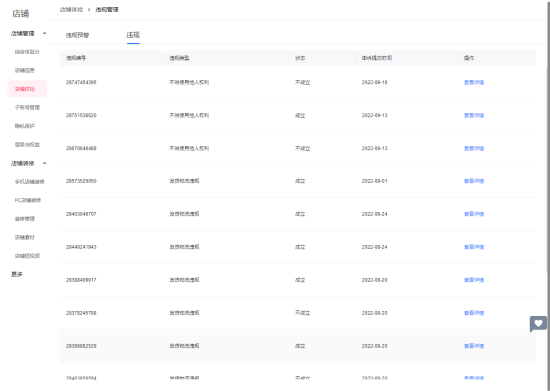Click 成立 status in 2022-09-01 row

tap(300, 181)
